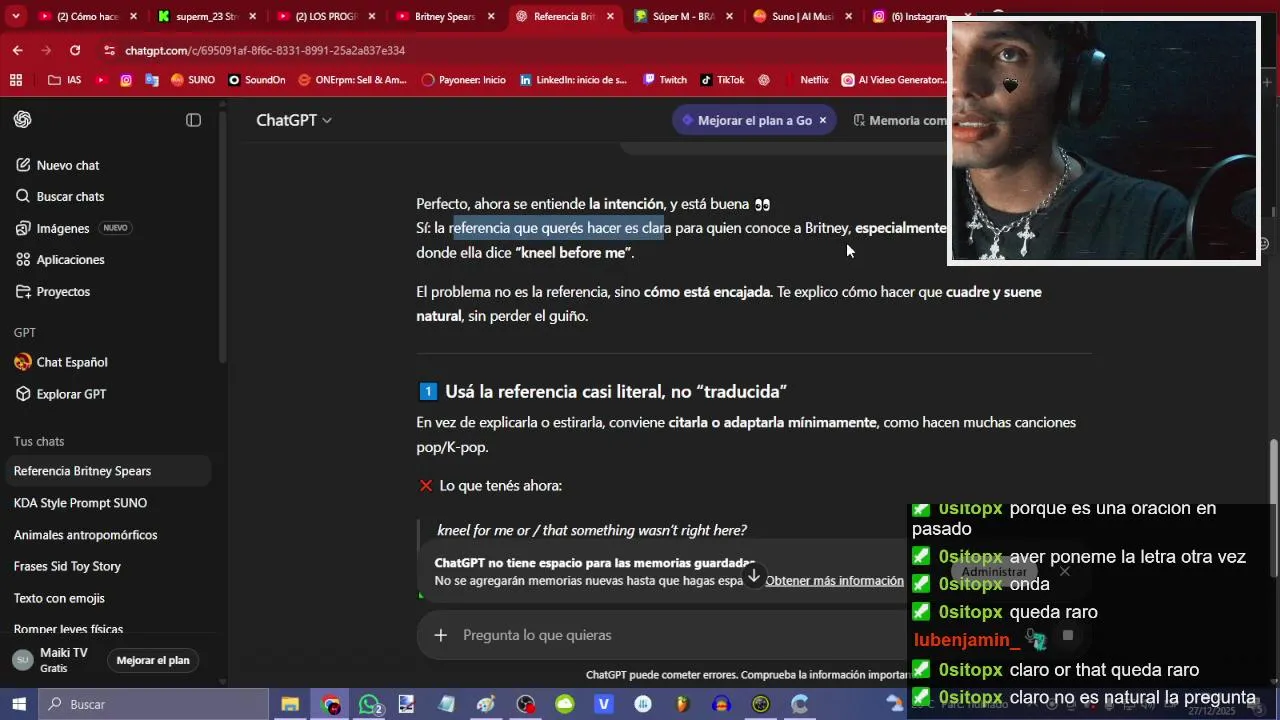Open FL Studio from the taskbar
This screenshot has height=720, width=1280.
click(683, 704)
